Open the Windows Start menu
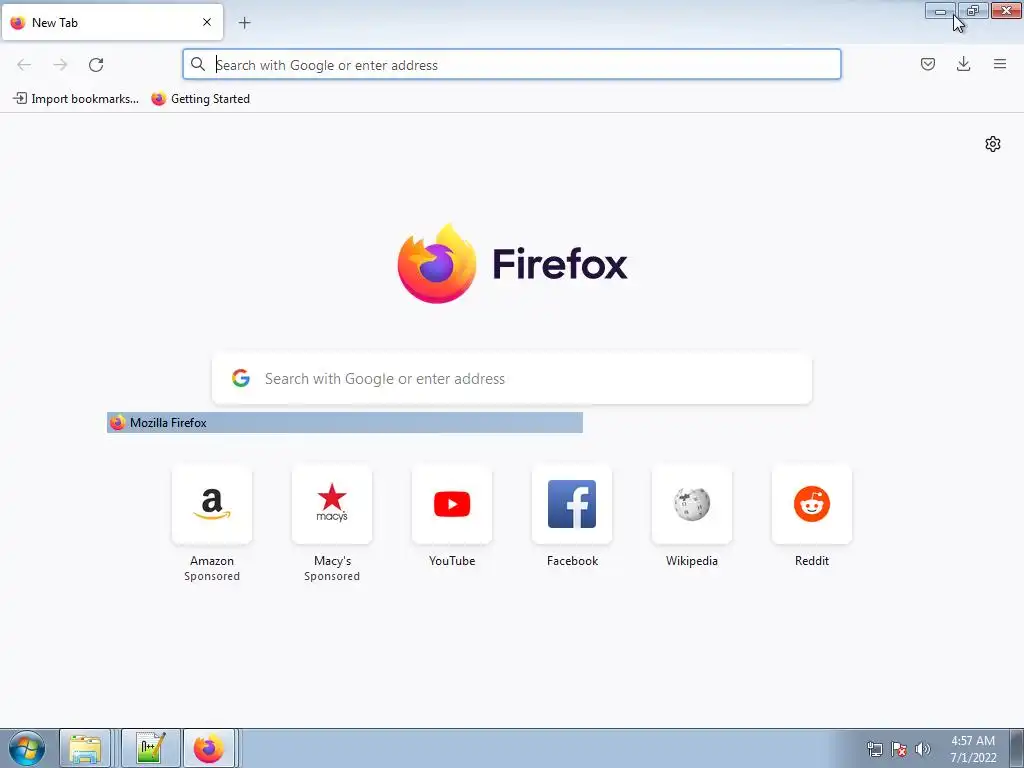The width and height of the screenshot is (1024, 768). 27,748
